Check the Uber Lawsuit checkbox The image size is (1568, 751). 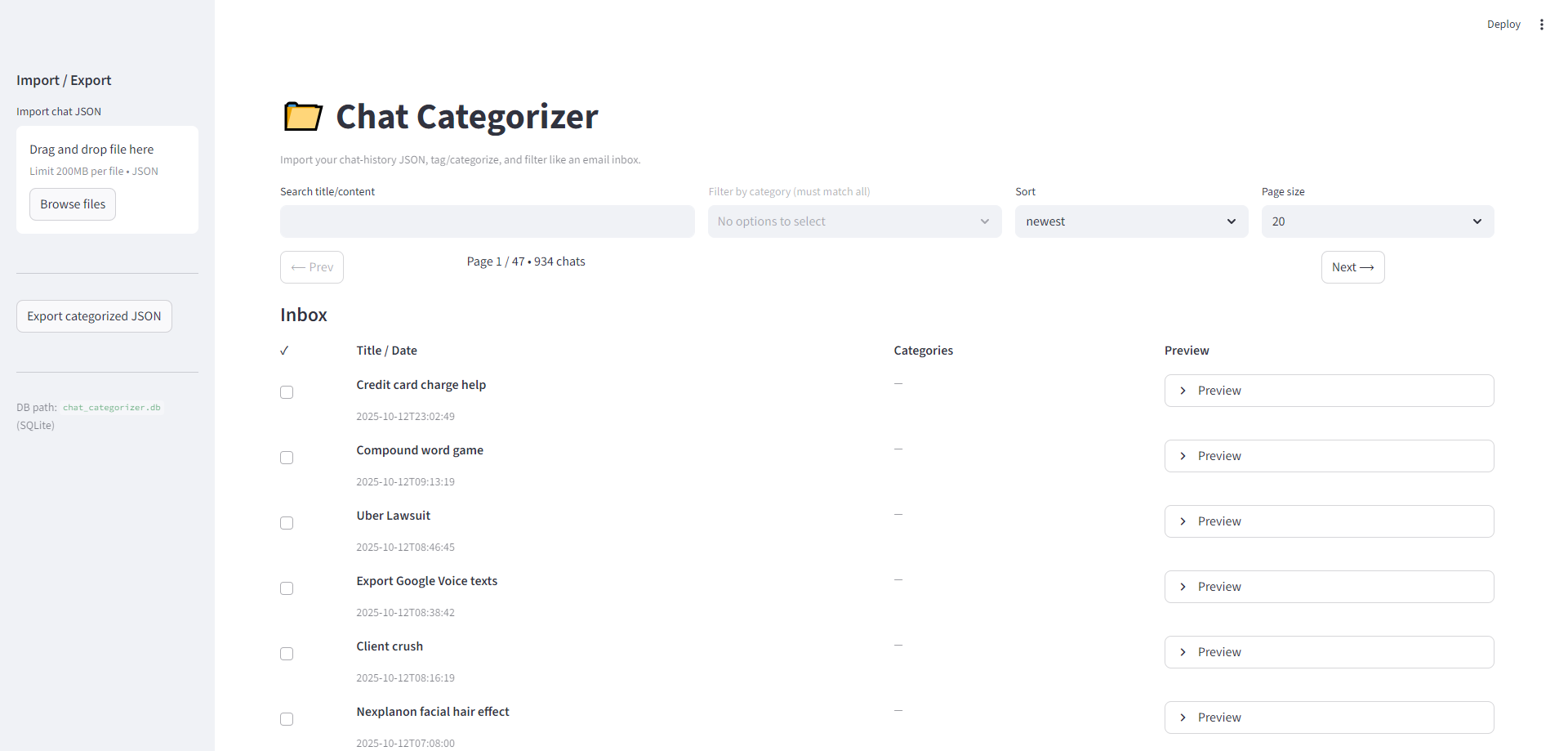click(286, 522)
